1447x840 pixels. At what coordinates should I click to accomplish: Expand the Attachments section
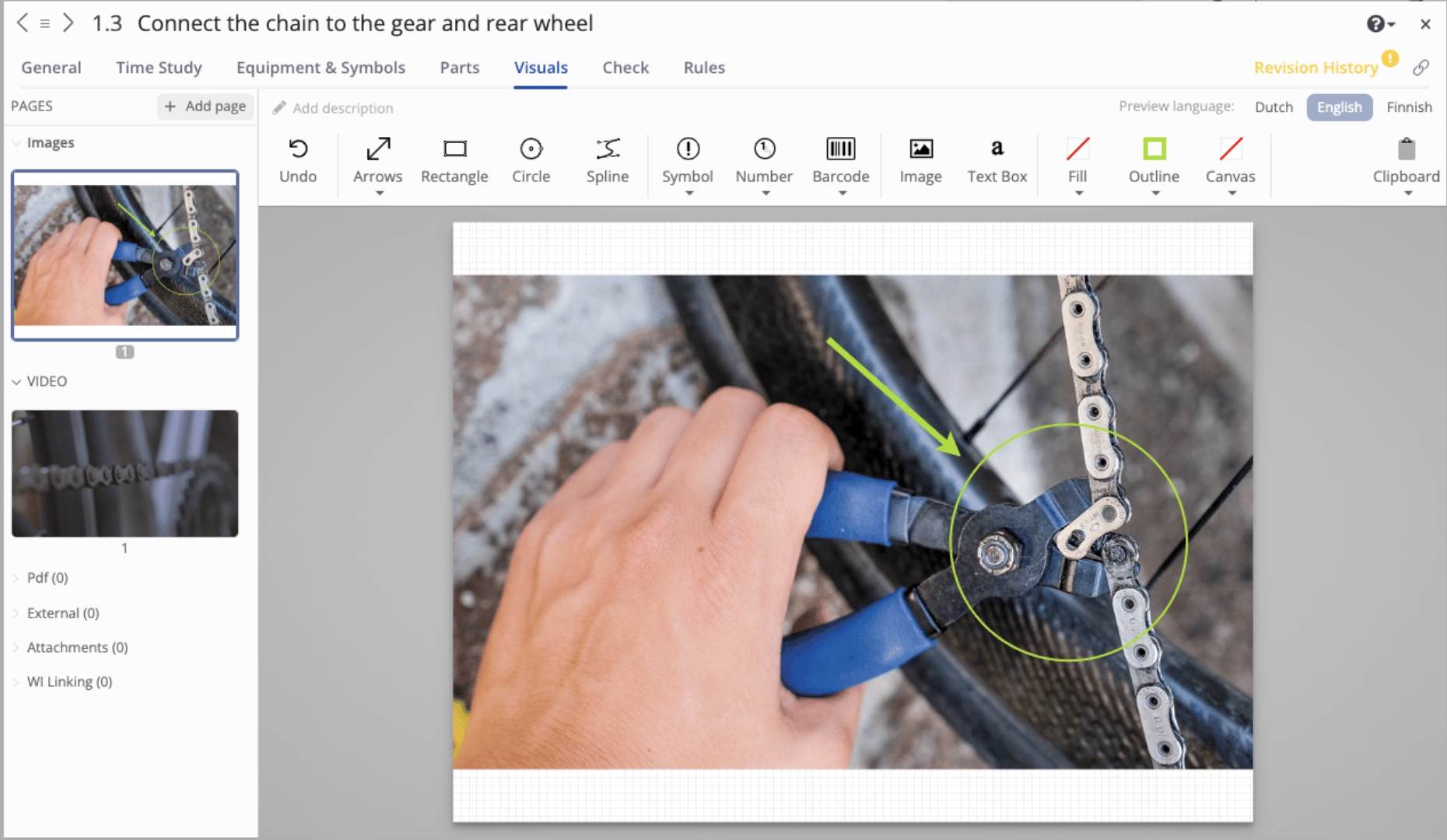[16, 647]
